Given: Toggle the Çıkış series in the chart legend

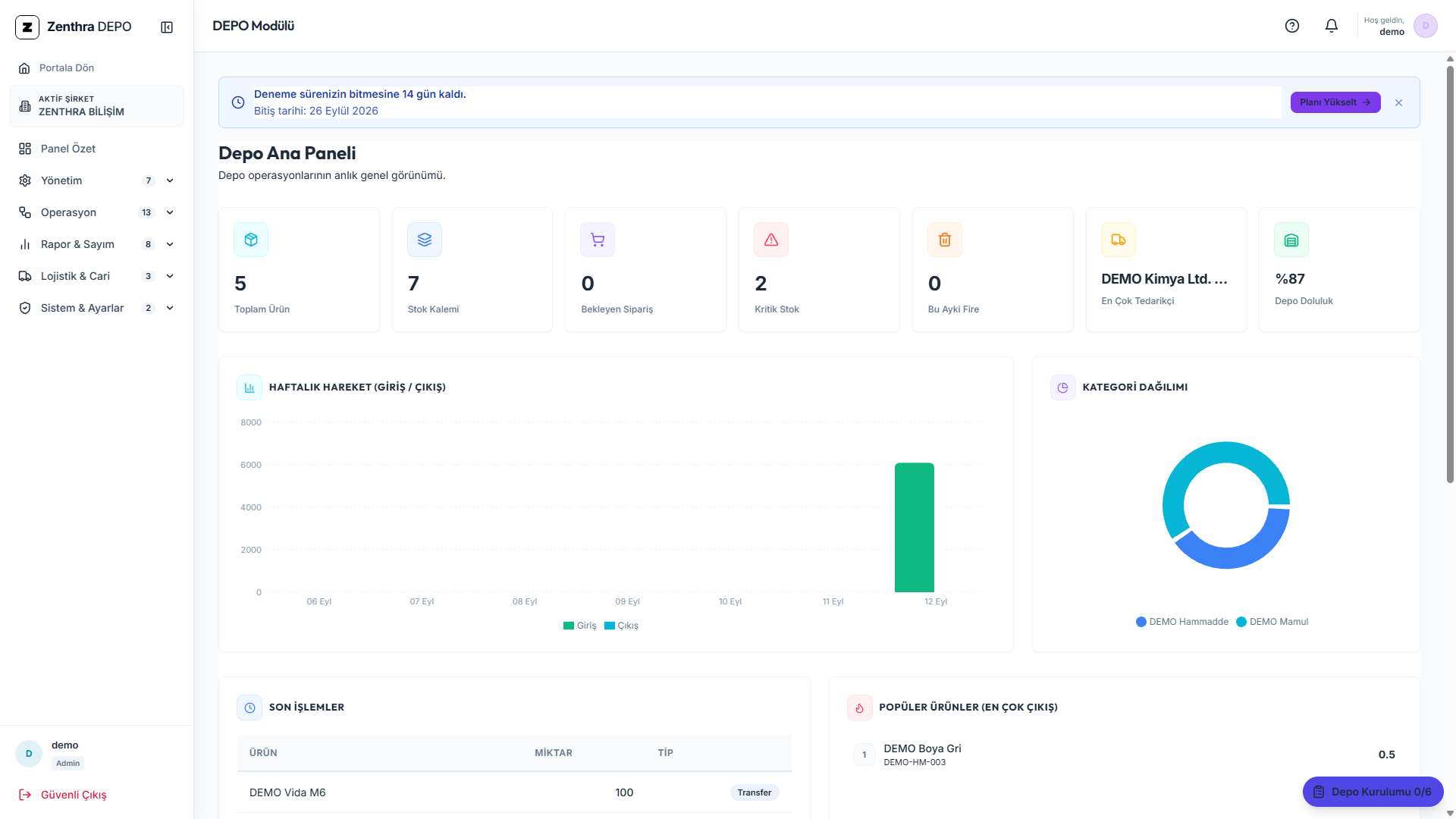Looking at the screenshot, I should coord(621,626).
